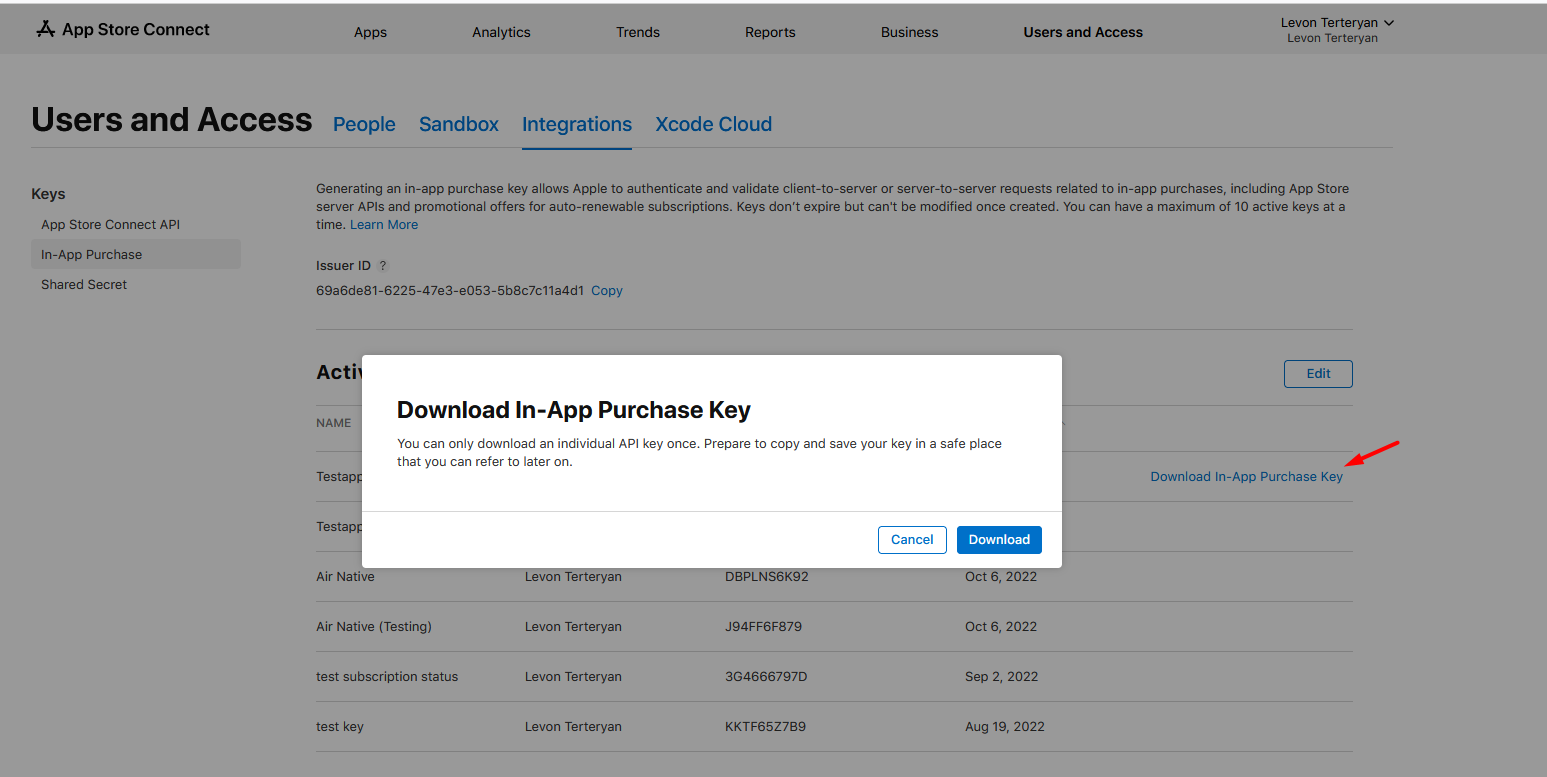The height and width of the screenshot is (777, 1547).
Task: Open the Levon Terteryan account dropdown
Action: [x=1337, y=23]
